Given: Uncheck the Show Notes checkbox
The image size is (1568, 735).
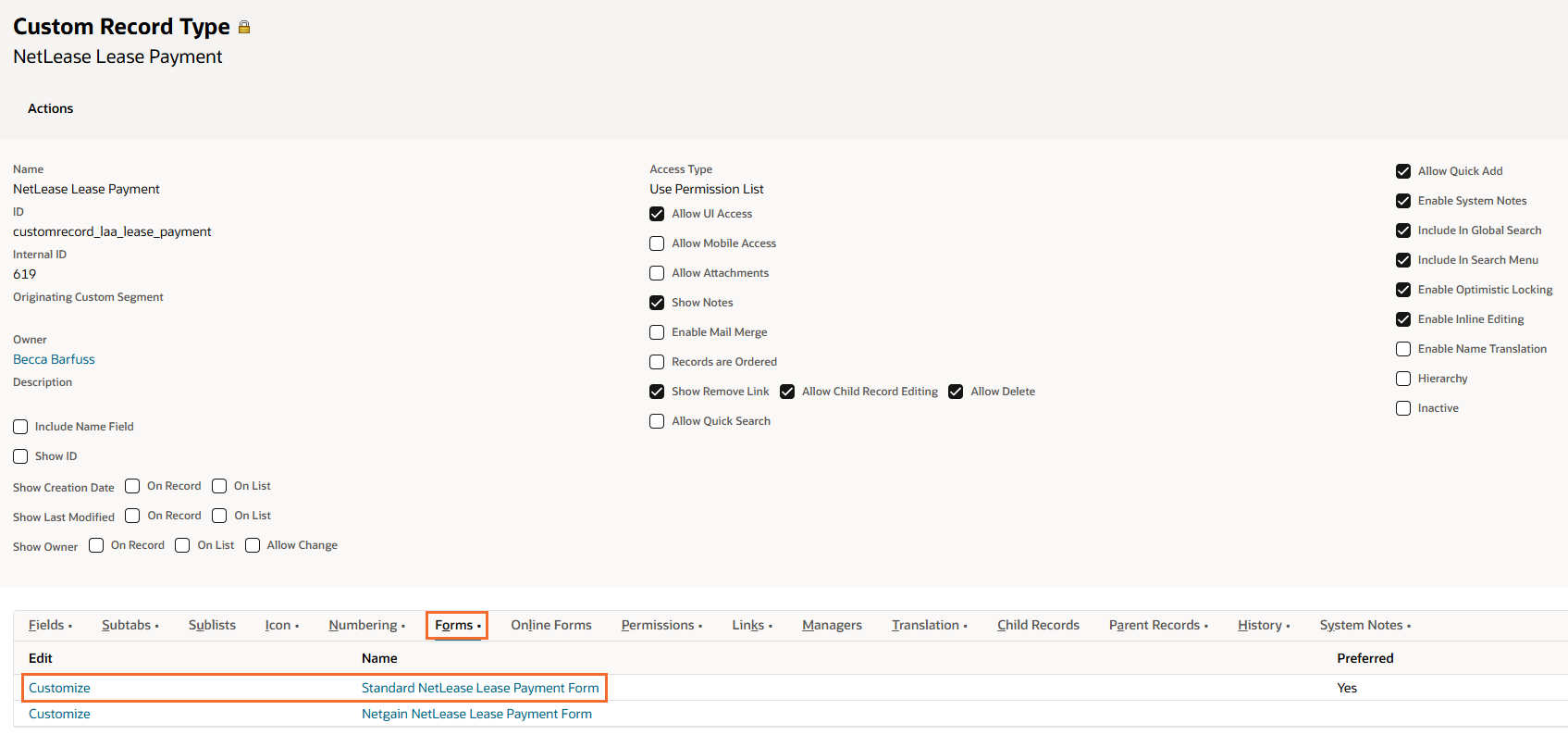Looking at the screenshot, I should coord(657,303).
